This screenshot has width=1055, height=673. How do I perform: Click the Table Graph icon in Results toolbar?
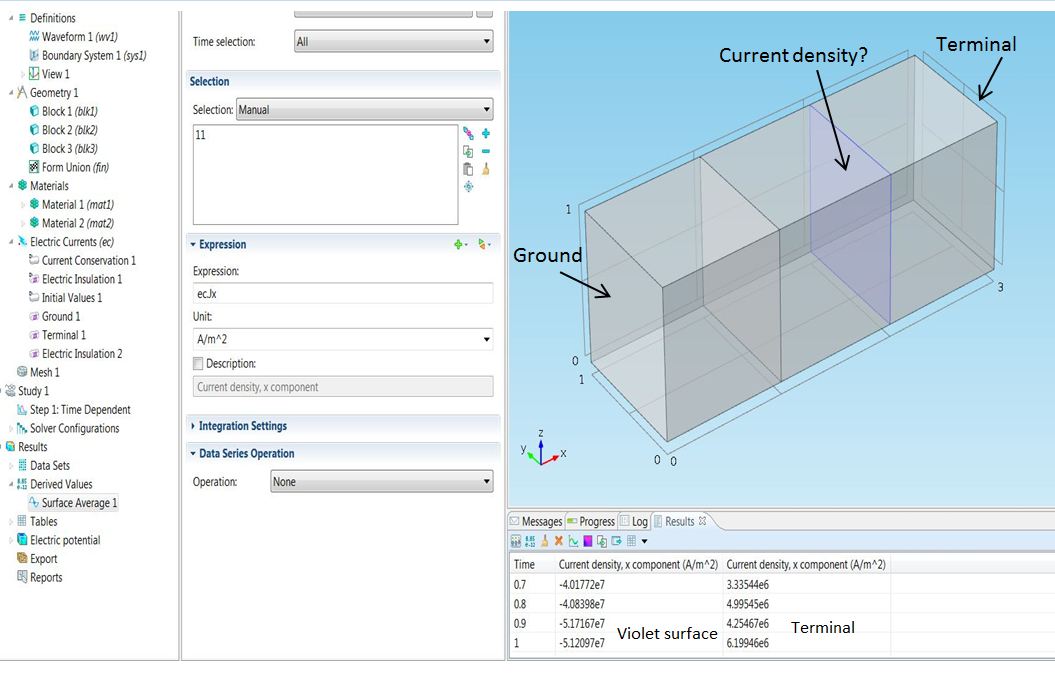574,541
